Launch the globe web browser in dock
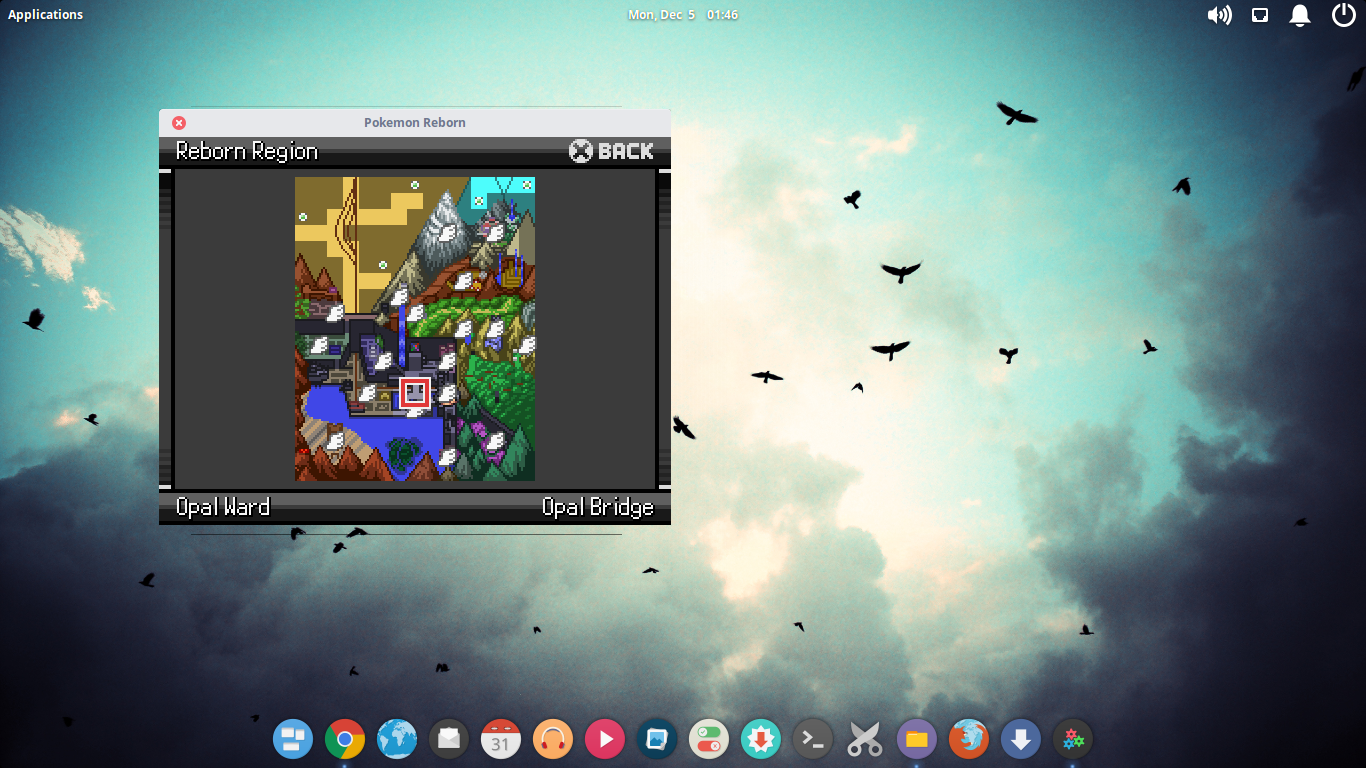The width and height of the screenshot is (1366, 768). coord(397,740)
